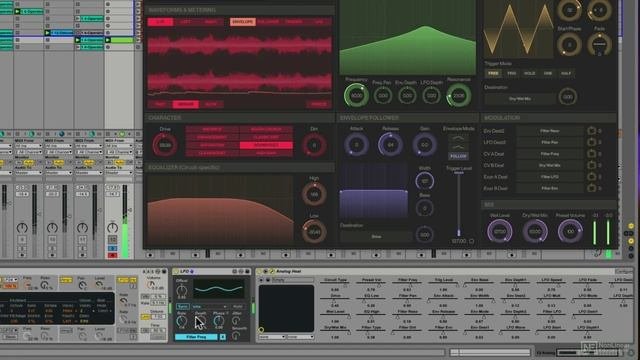Adjust the green Resonance knob

coord(458,96)
